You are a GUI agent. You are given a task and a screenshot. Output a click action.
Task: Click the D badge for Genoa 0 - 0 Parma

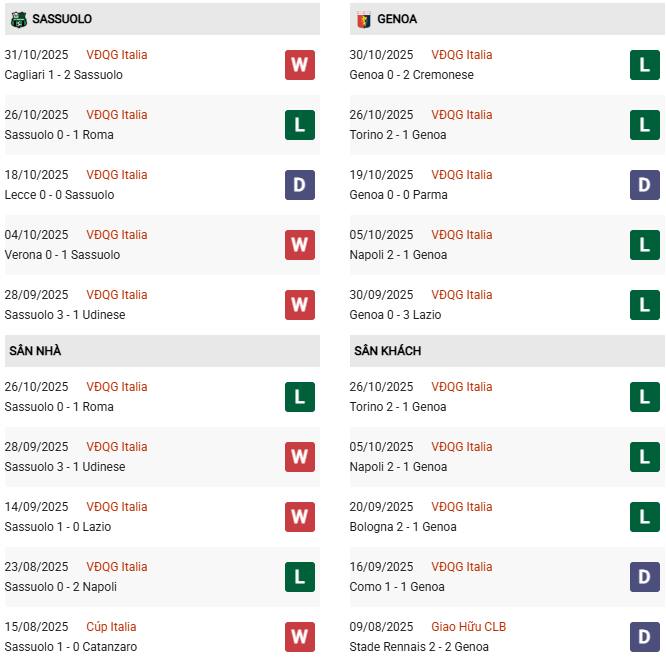point(645,185)
